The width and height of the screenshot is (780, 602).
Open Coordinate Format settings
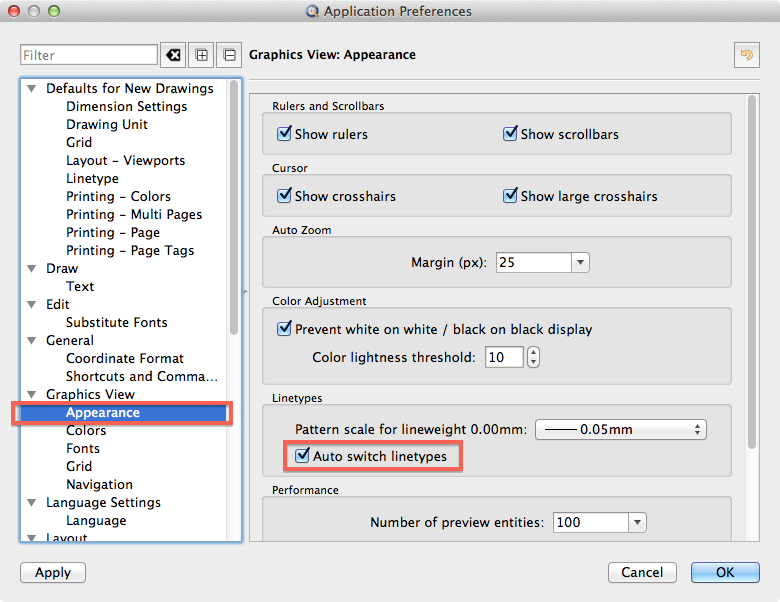tap(125, 359)
